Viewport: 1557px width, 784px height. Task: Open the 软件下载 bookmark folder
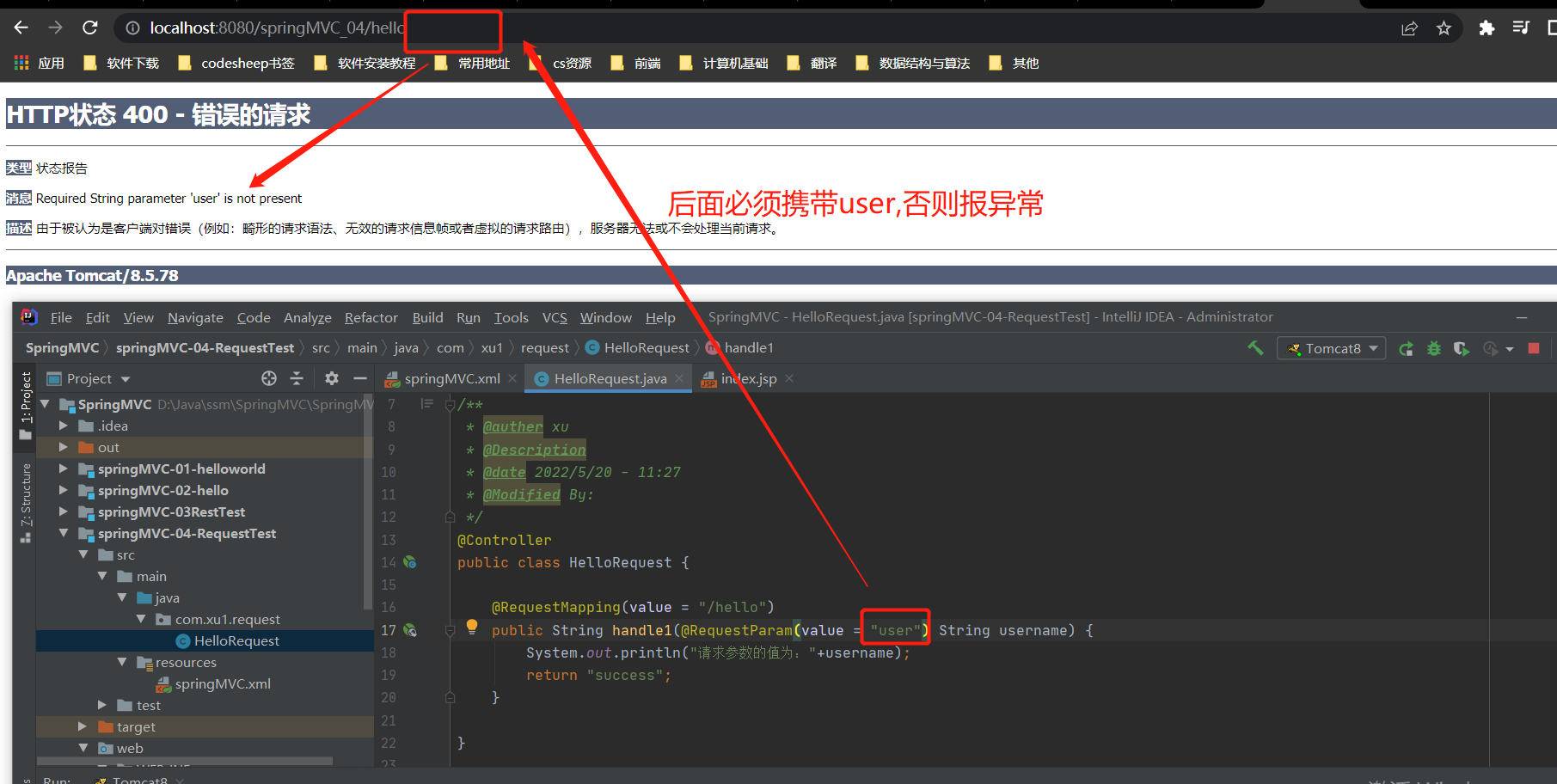coord(121,63)
